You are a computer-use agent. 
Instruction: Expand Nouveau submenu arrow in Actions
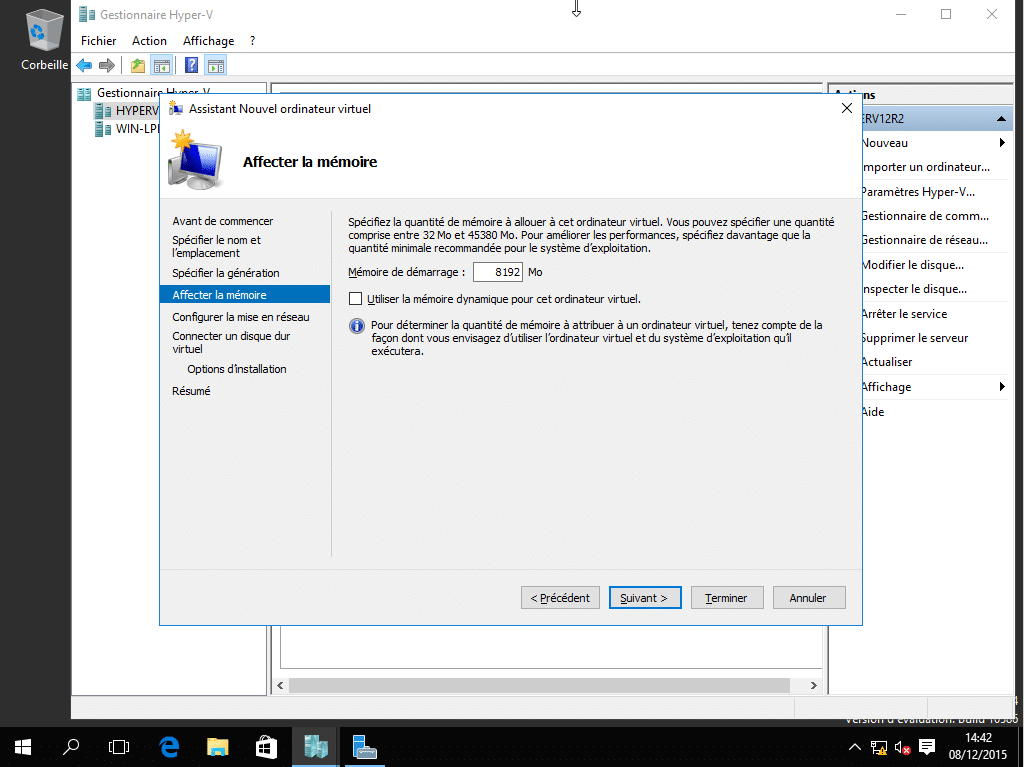tap(1002, 142)
